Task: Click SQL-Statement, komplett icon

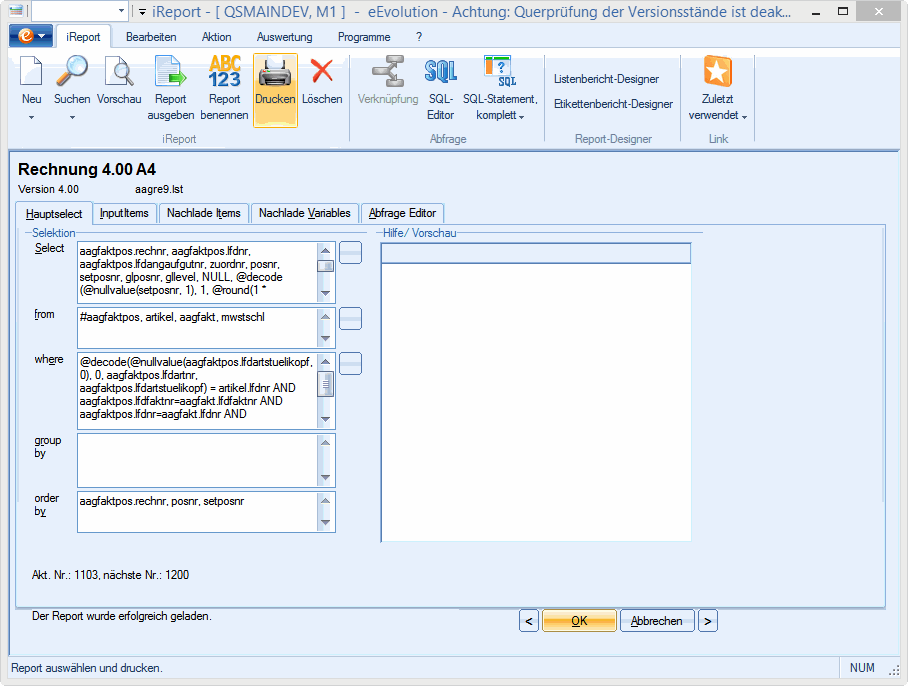Action: tap(500, 72)
